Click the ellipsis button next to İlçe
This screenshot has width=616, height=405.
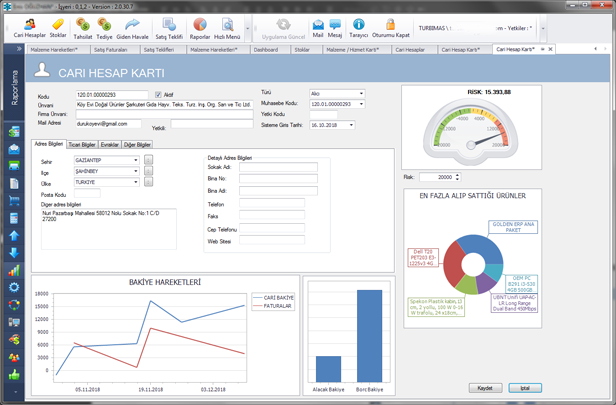point(148,171)
